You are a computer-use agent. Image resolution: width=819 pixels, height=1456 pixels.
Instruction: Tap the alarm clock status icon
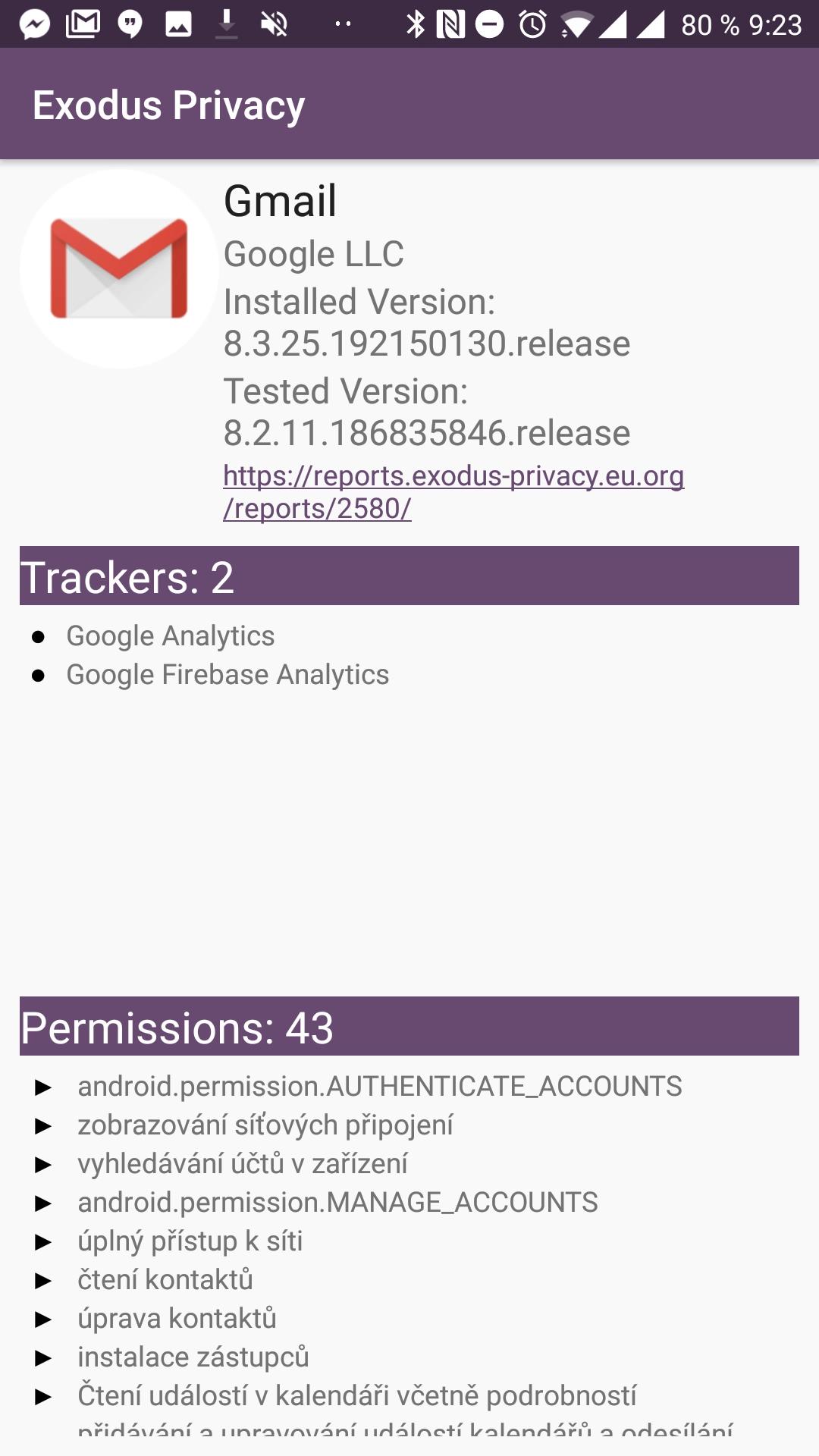pos(533,24)
